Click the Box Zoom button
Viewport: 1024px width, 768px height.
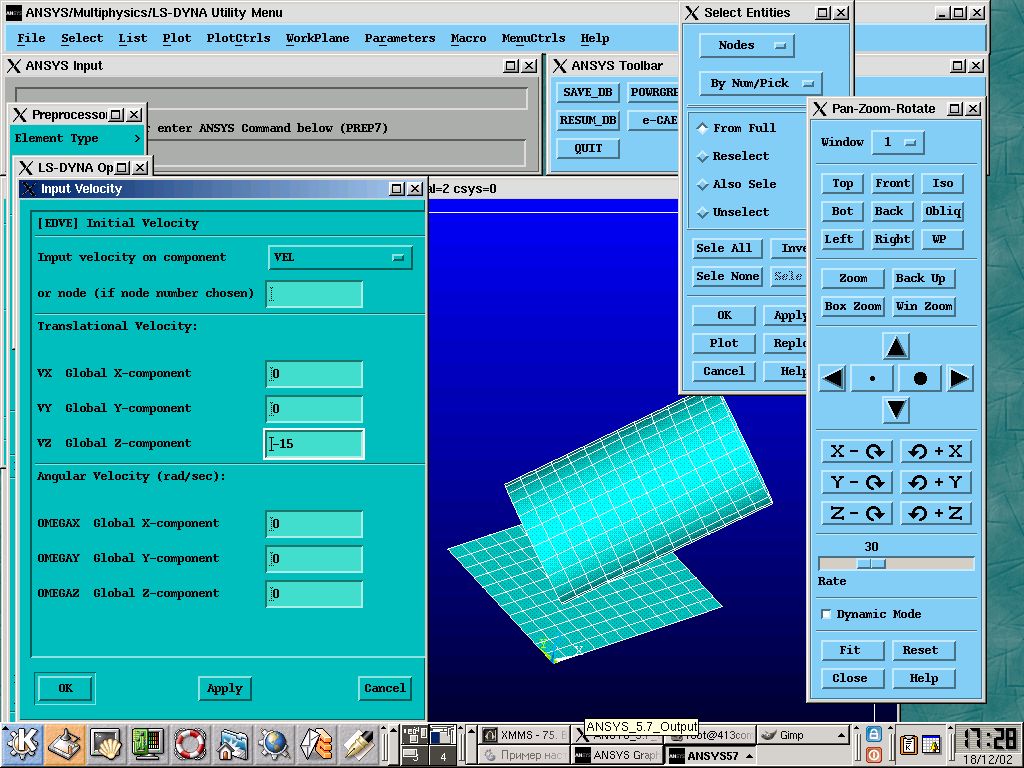coord(853,306)
